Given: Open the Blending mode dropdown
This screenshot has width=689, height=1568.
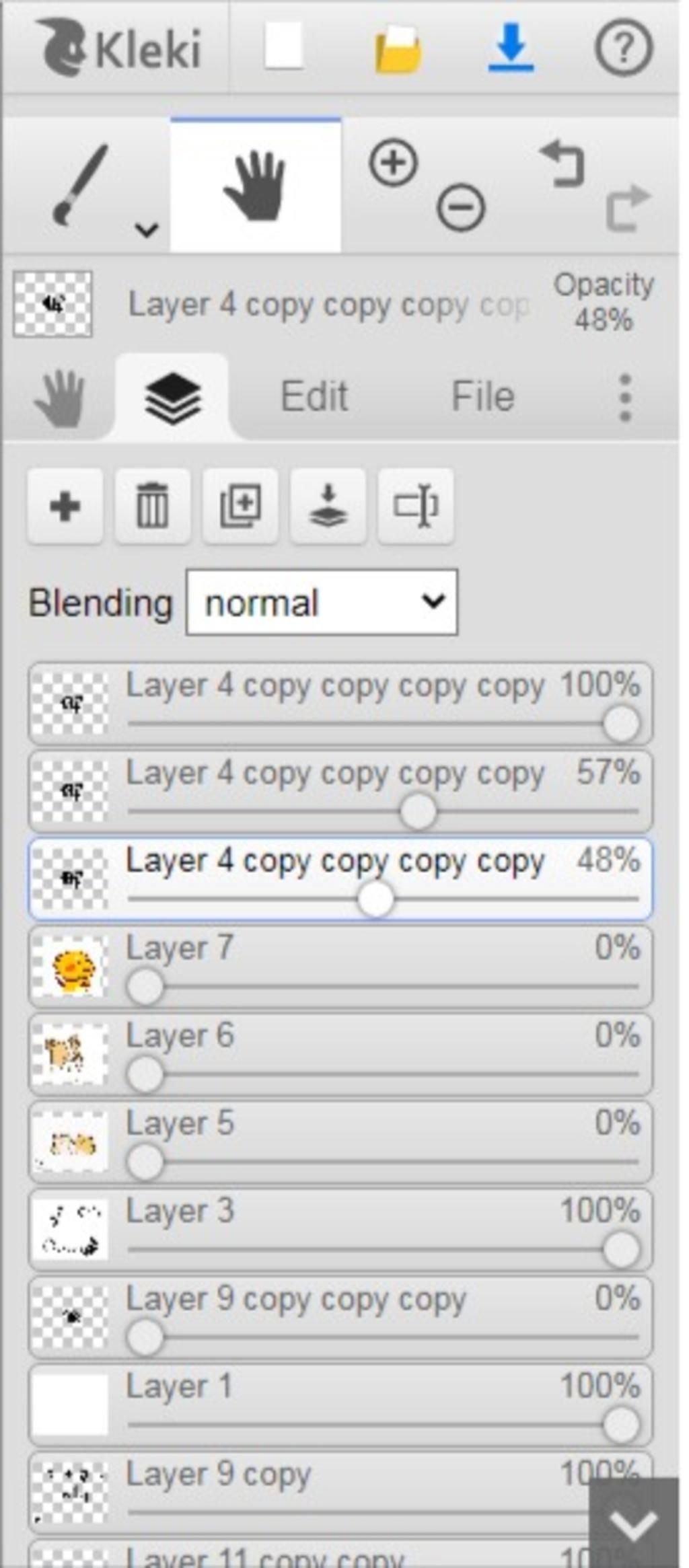Looking at the screenshot, I should coord(322,602).
